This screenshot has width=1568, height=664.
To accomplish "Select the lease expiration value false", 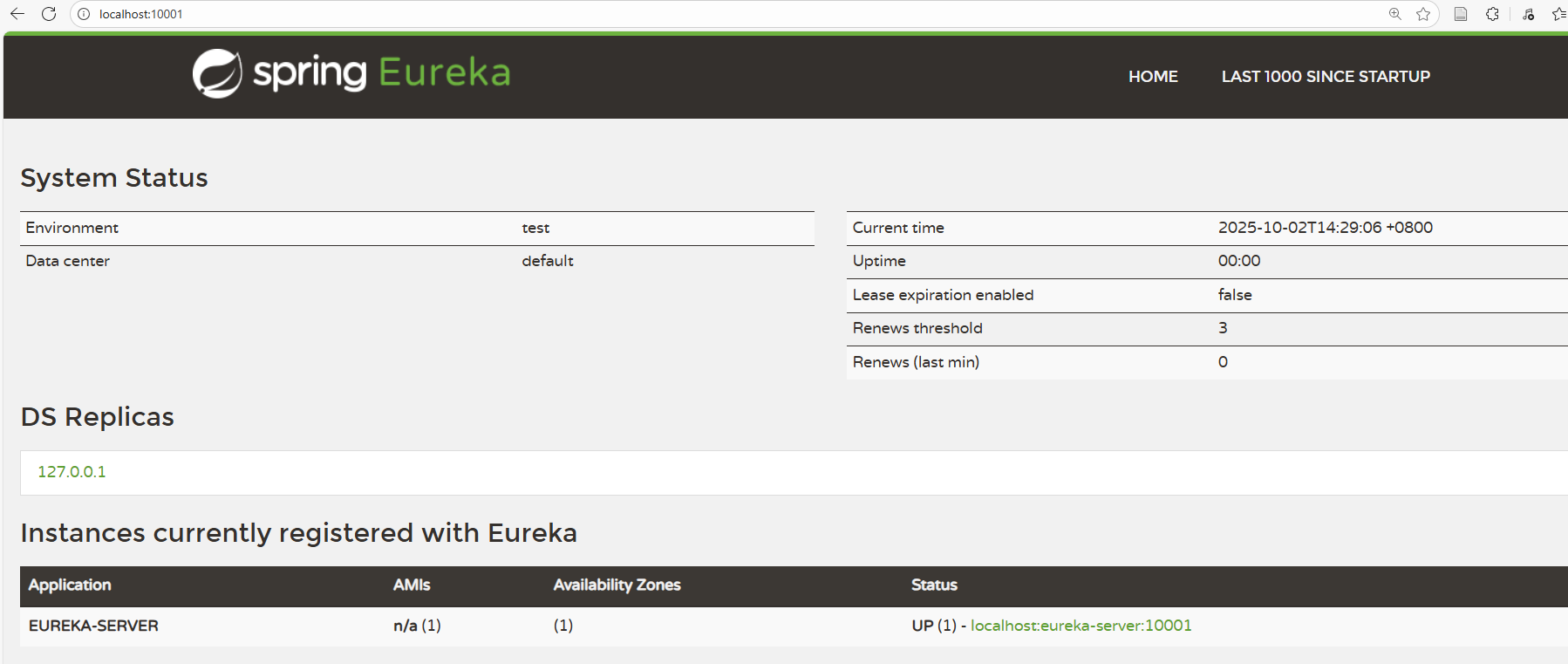I will [1235, 295].
